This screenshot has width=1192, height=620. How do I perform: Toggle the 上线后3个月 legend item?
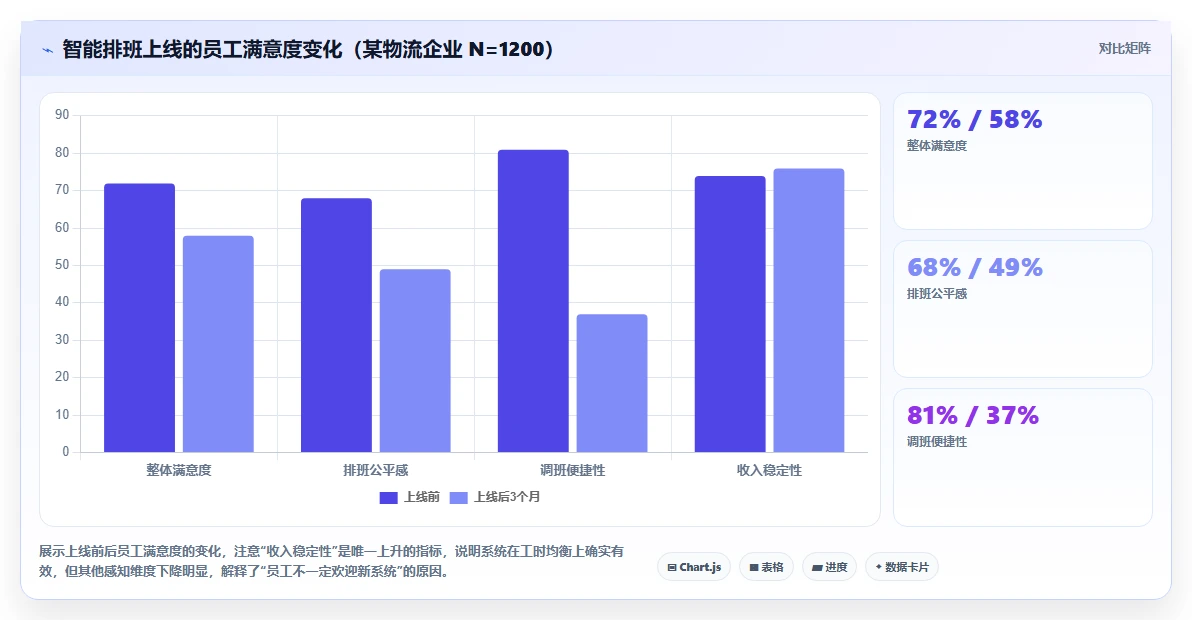(x=495, y=497)
